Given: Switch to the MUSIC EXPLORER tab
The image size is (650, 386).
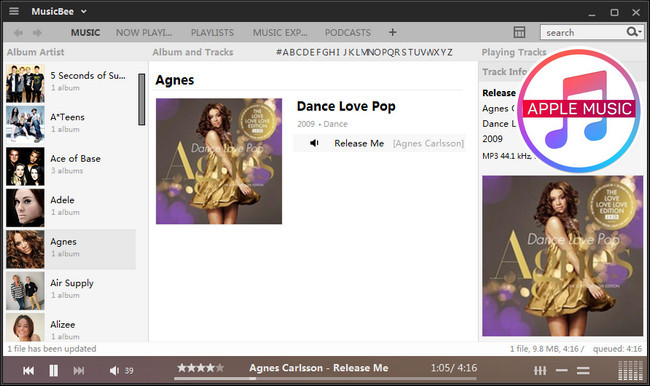Looking at the screenshot, I should (280, 33).
